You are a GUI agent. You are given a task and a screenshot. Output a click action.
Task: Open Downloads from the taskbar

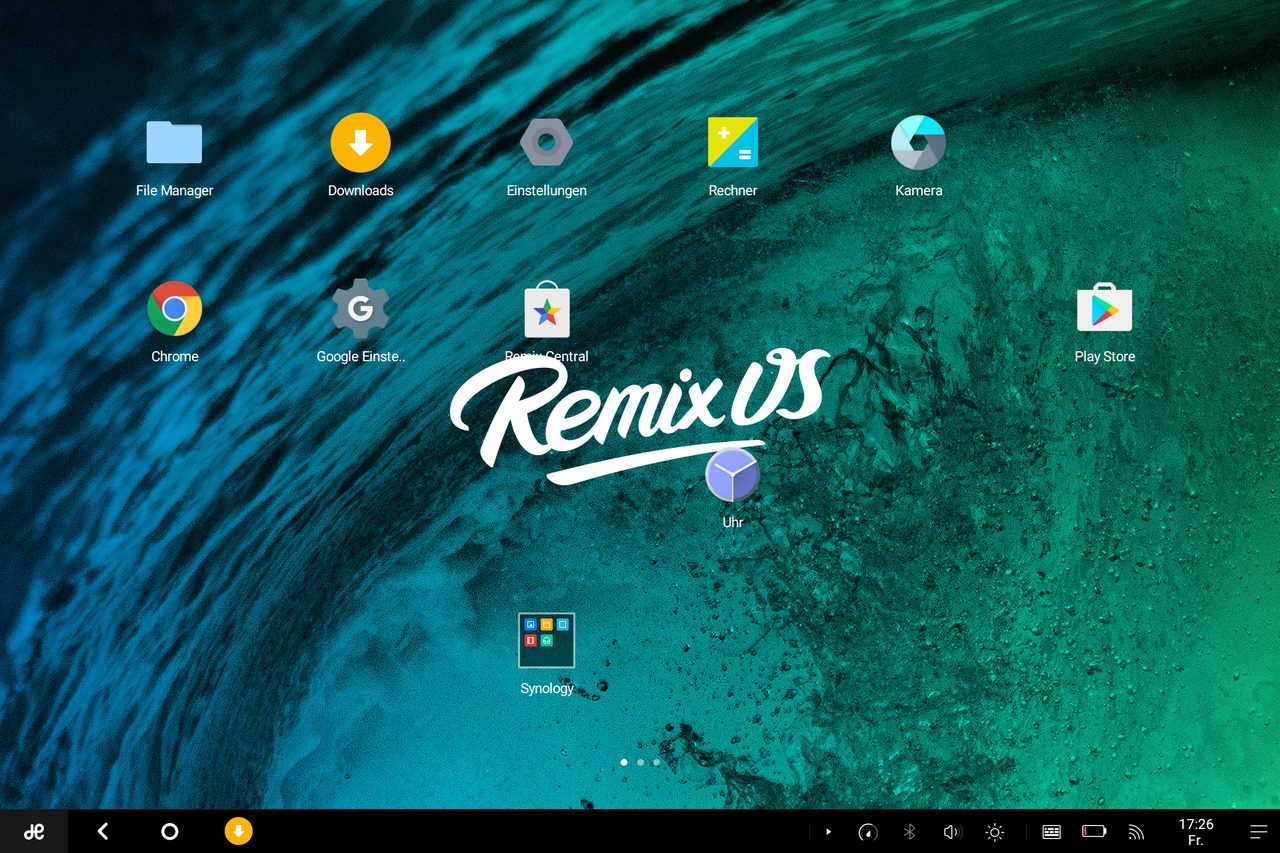238,831
